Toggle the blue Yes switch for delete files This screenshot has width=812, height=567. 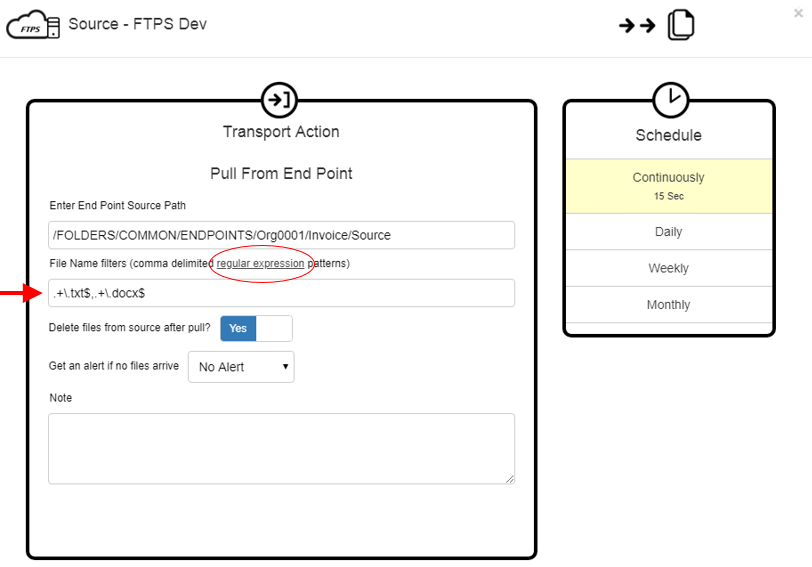point(238,328)
